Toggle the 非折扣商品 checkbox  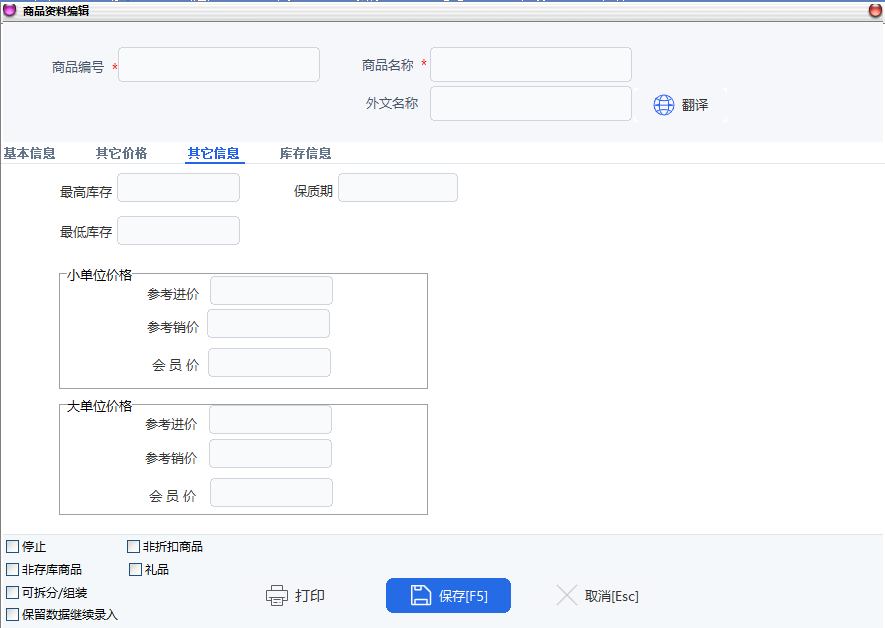tap(134, 547)
